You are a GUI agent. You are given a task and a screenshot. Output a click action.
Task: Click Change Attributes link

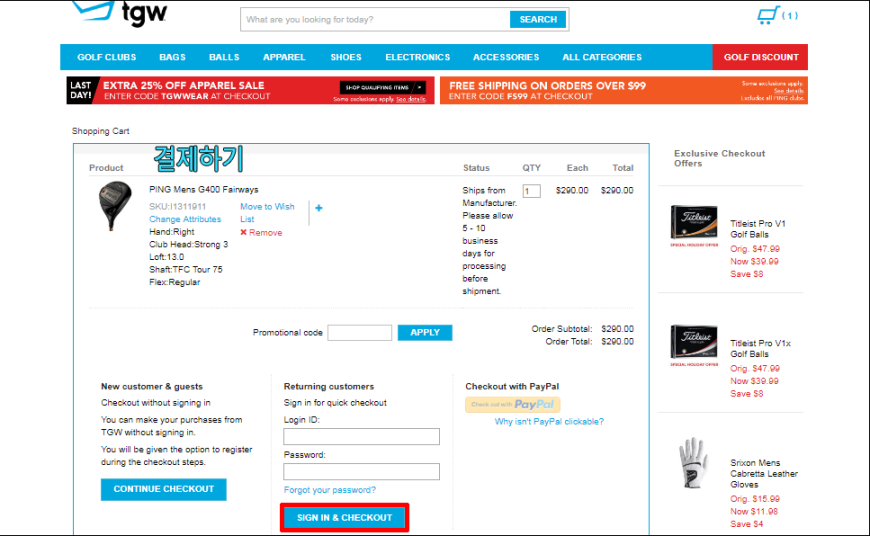[x=185, y=219]
